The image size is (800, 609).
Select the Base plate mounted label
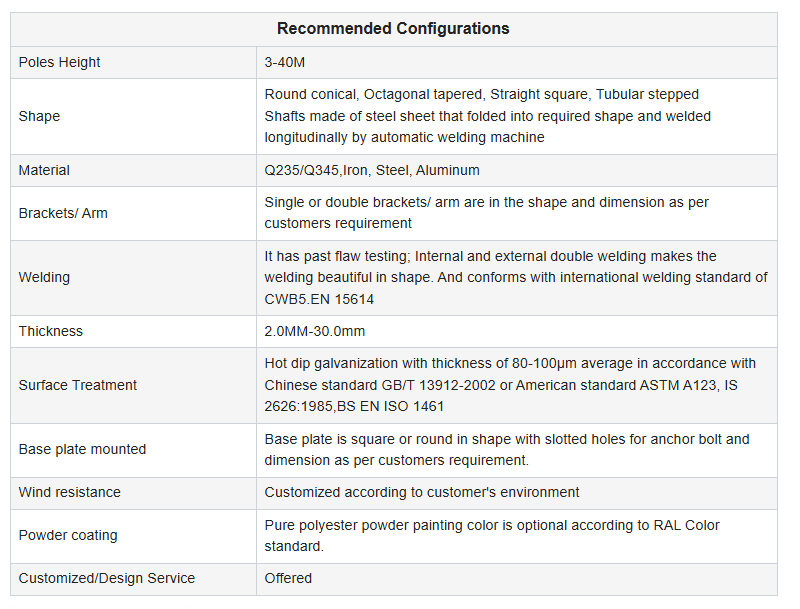tap(82, 449)
